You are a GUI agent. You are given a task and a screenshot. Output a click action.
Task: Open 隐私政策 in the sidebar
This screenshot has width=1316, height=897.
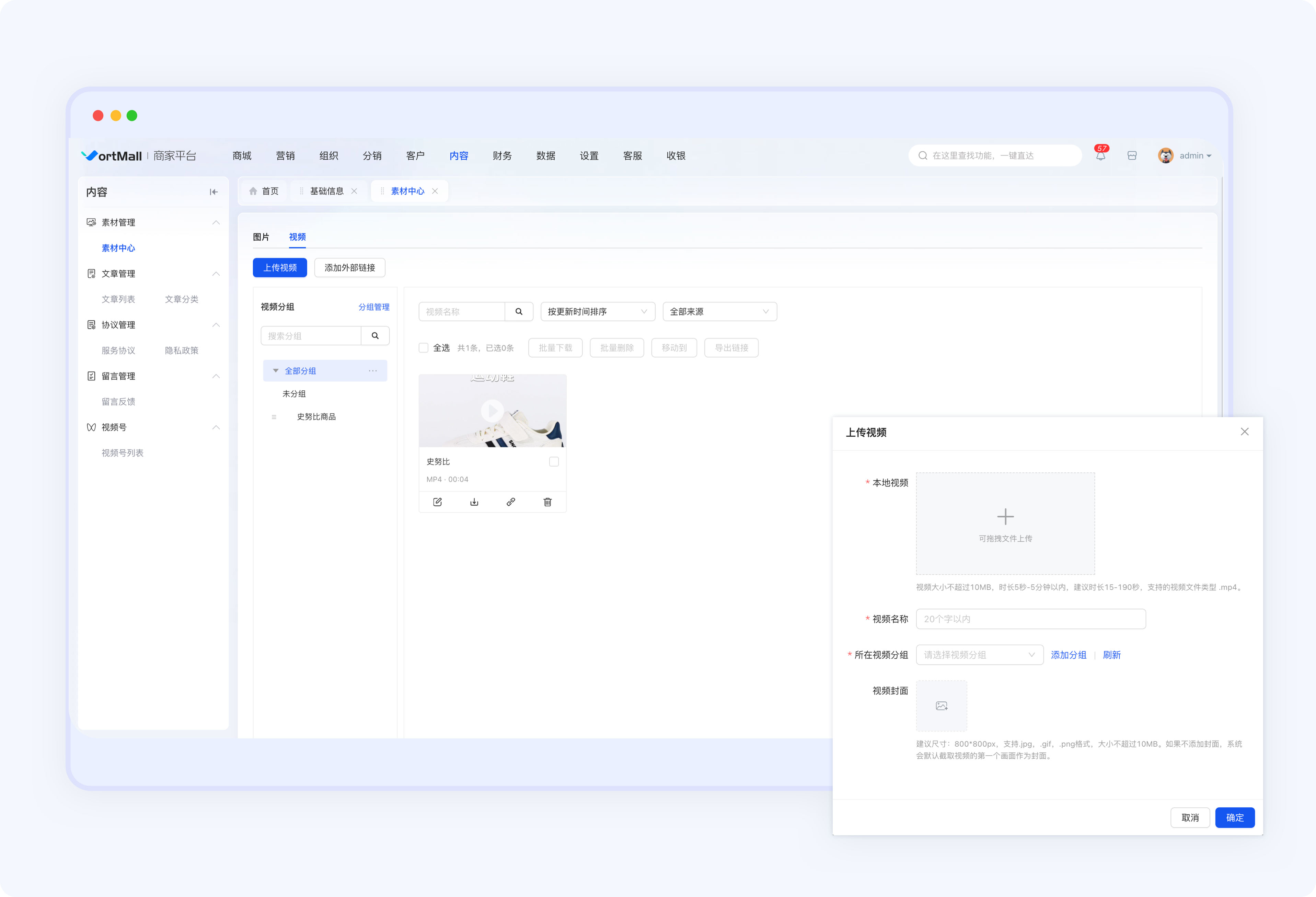pos(181,350)
